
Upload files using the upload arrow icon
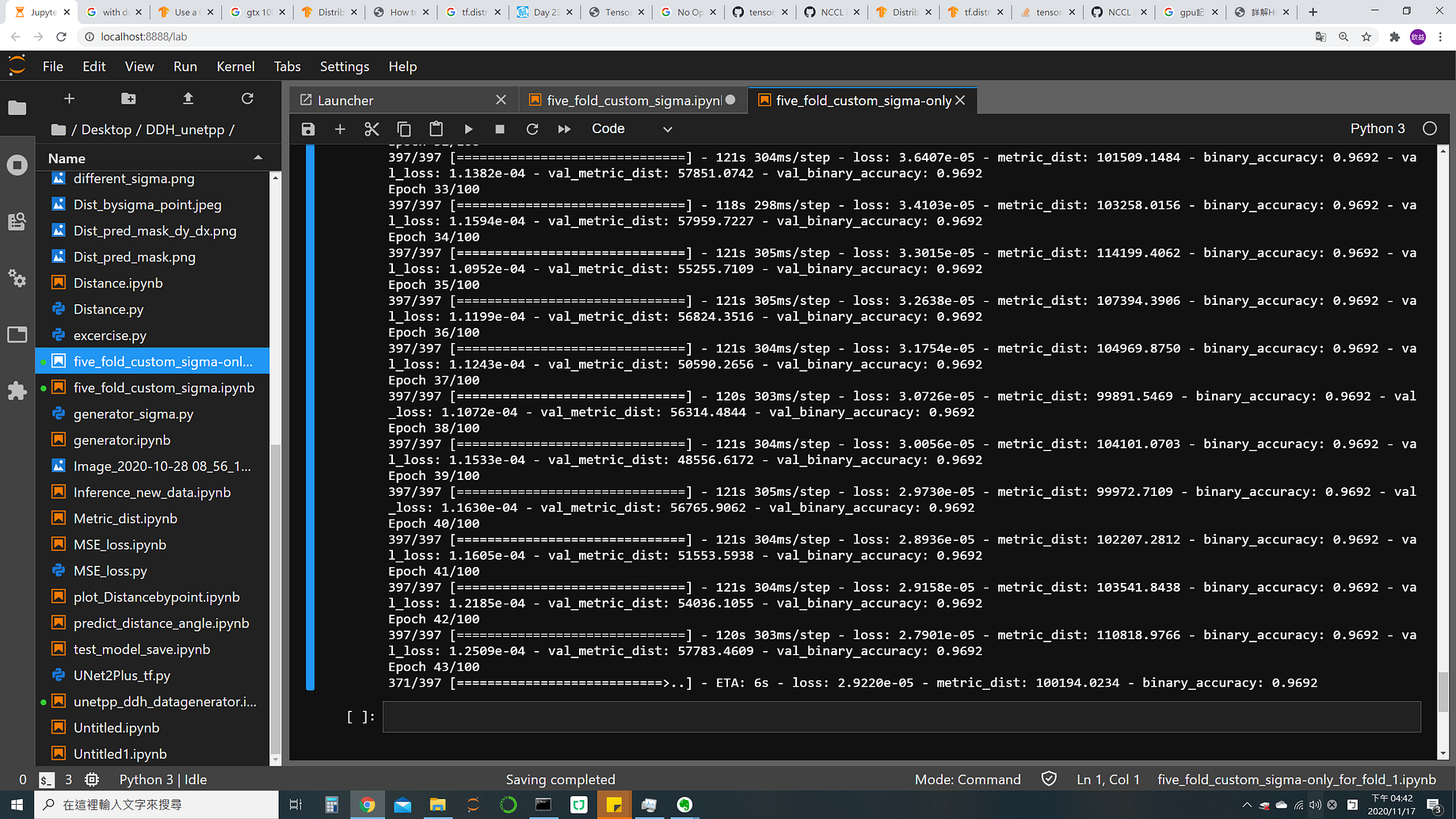(x=188, y=98)
